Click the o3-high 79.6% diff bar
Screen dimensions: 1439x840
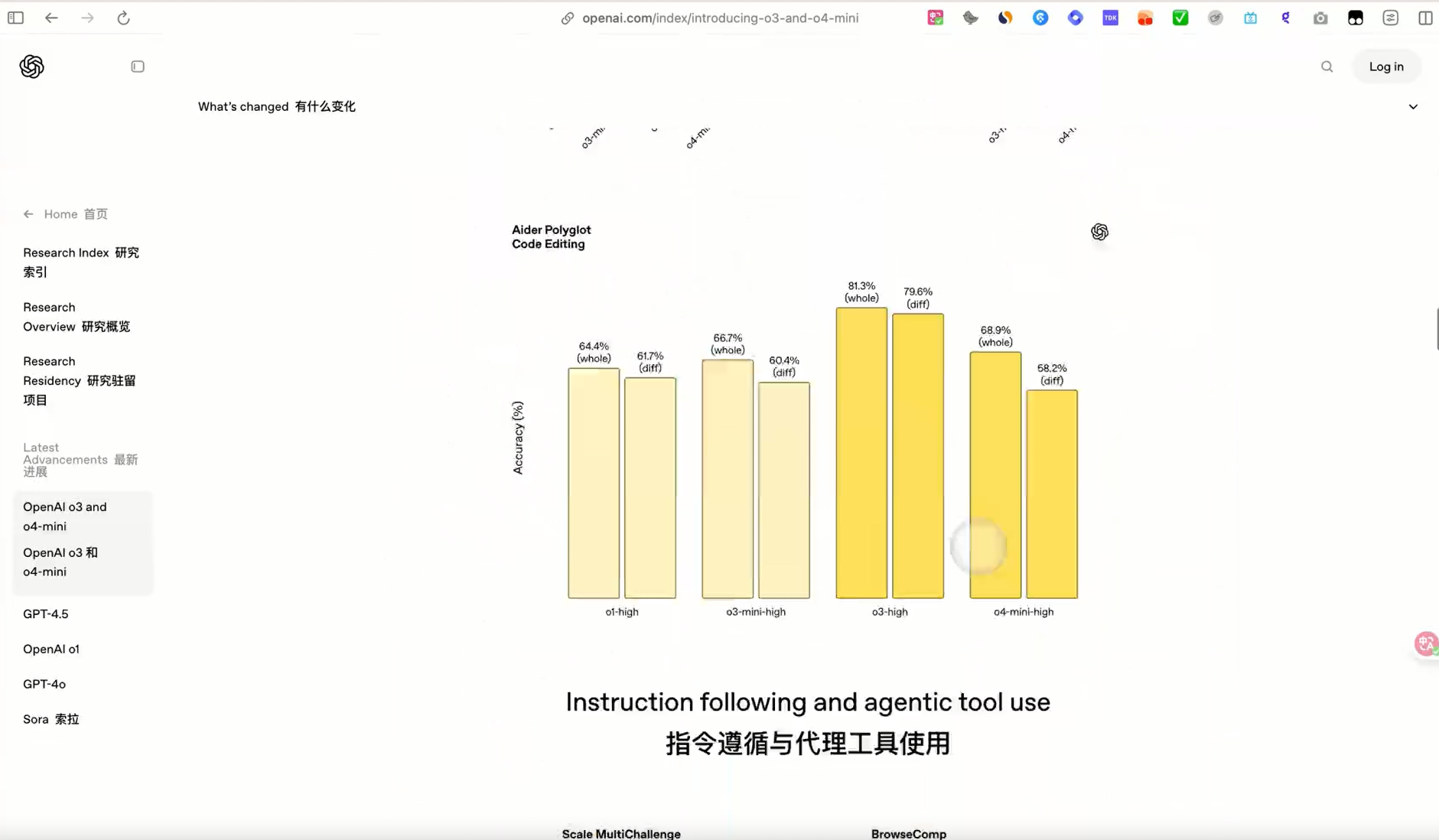(918, 455)
